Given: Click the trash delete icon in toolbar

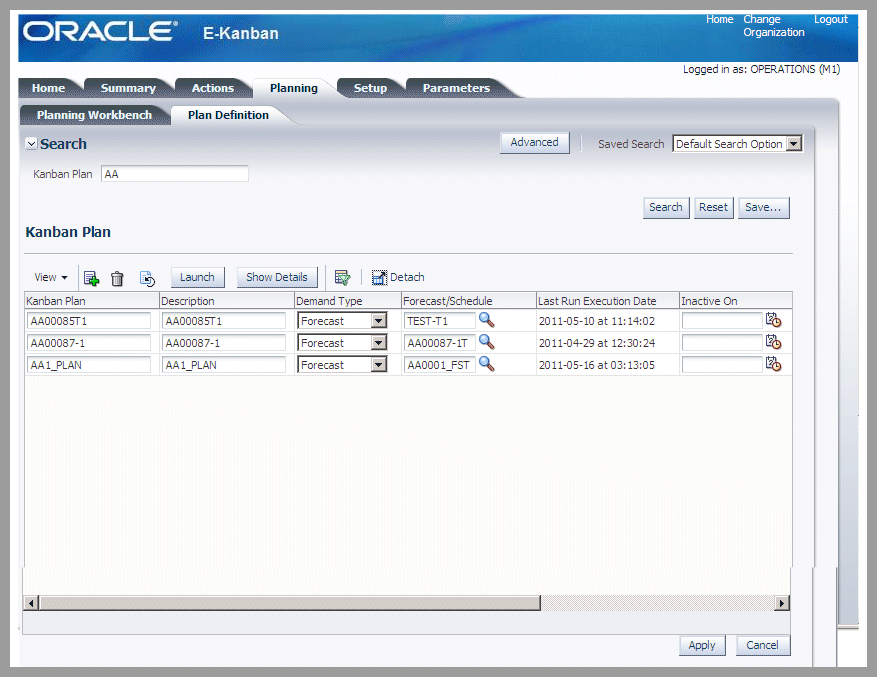Looking at the screenshot, I should (x=117, y=278).
